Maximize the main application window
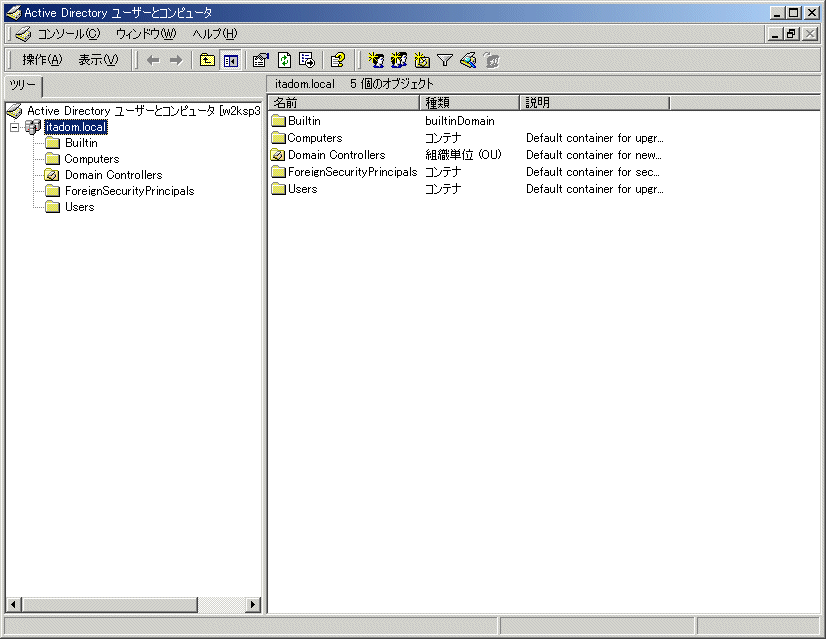The image size is (826, 639). 794,13
